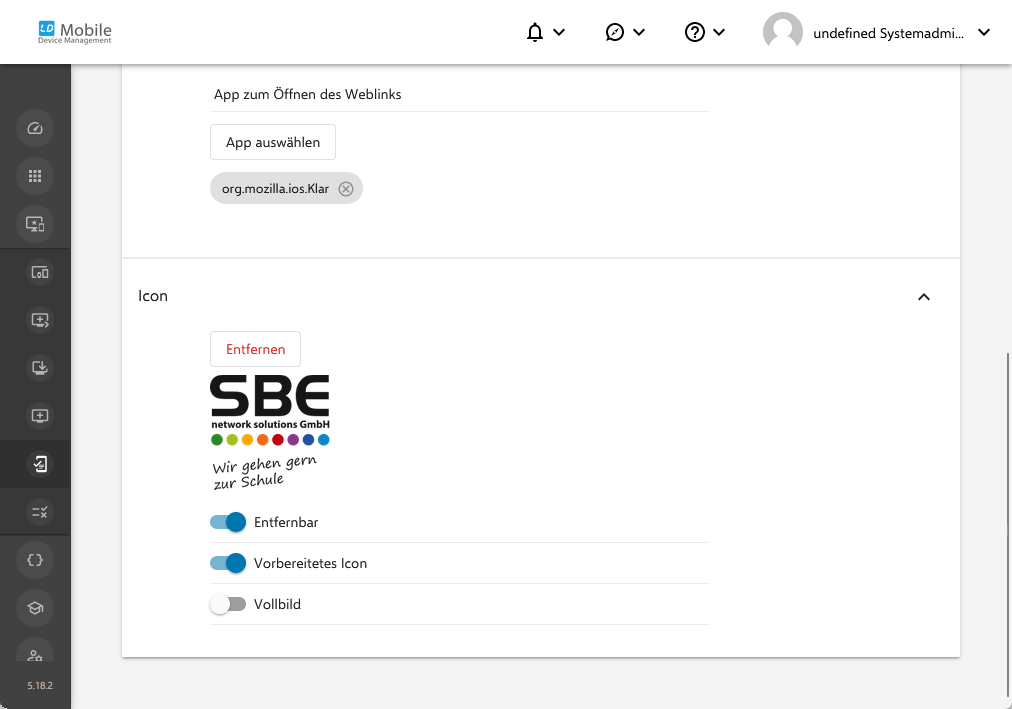
Task: Click the monitor with star sidebar icon
Action: click(x=35, y=224)
